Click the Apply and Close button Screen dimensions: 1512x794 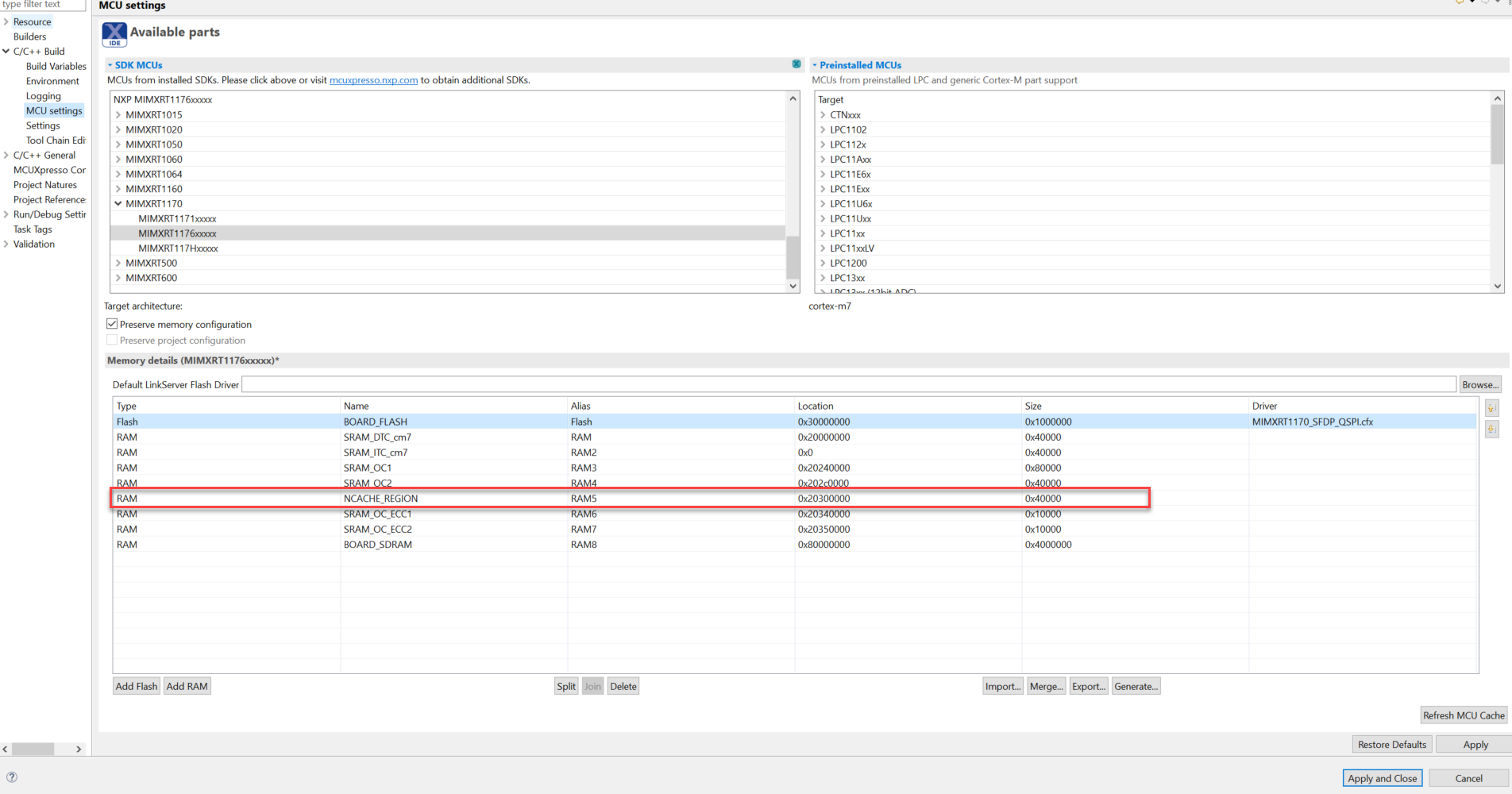pos(1382,777)
